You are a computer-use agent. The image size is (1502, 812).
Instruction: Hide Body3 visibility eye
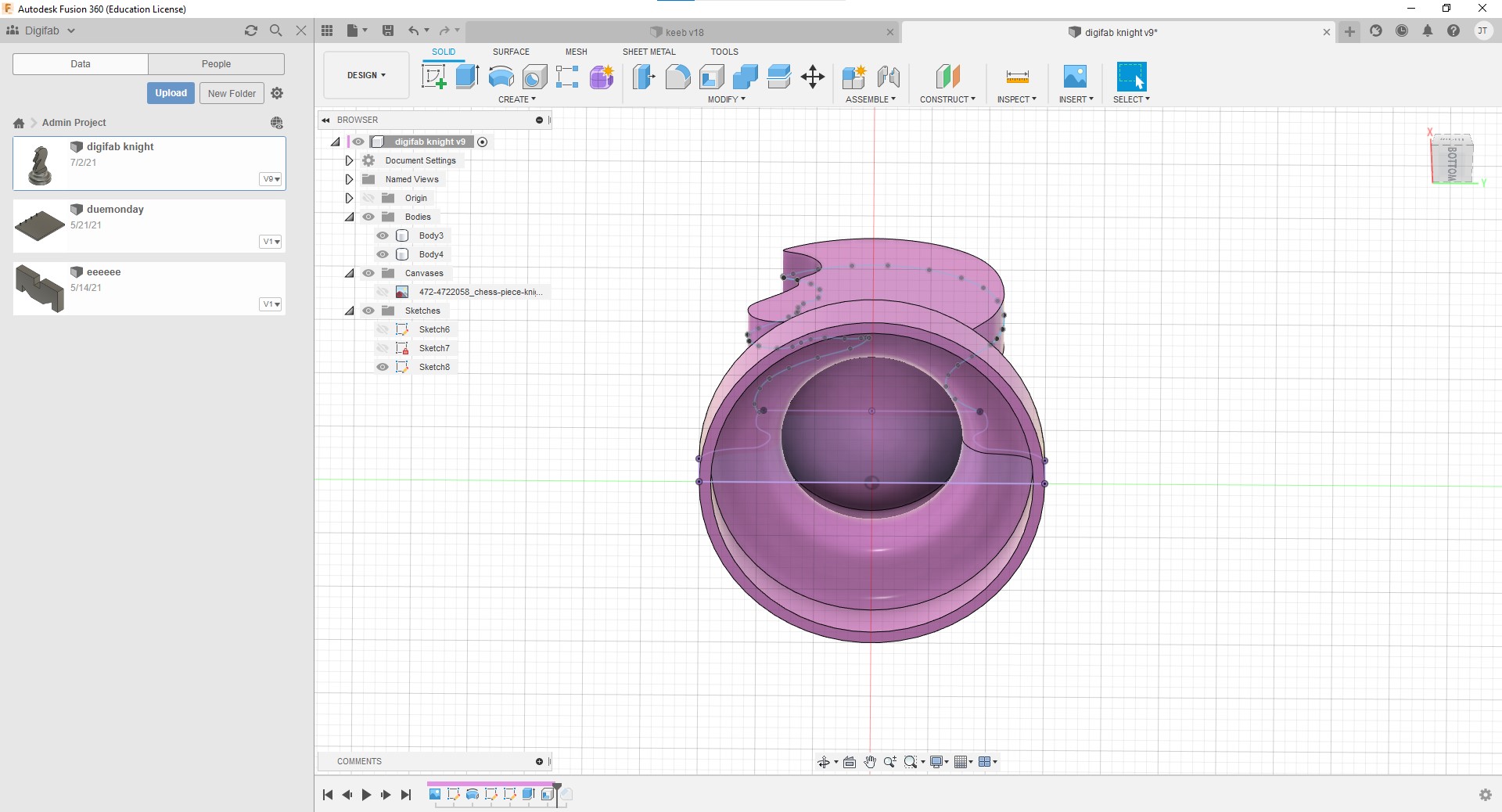click(x=383, y=235)
